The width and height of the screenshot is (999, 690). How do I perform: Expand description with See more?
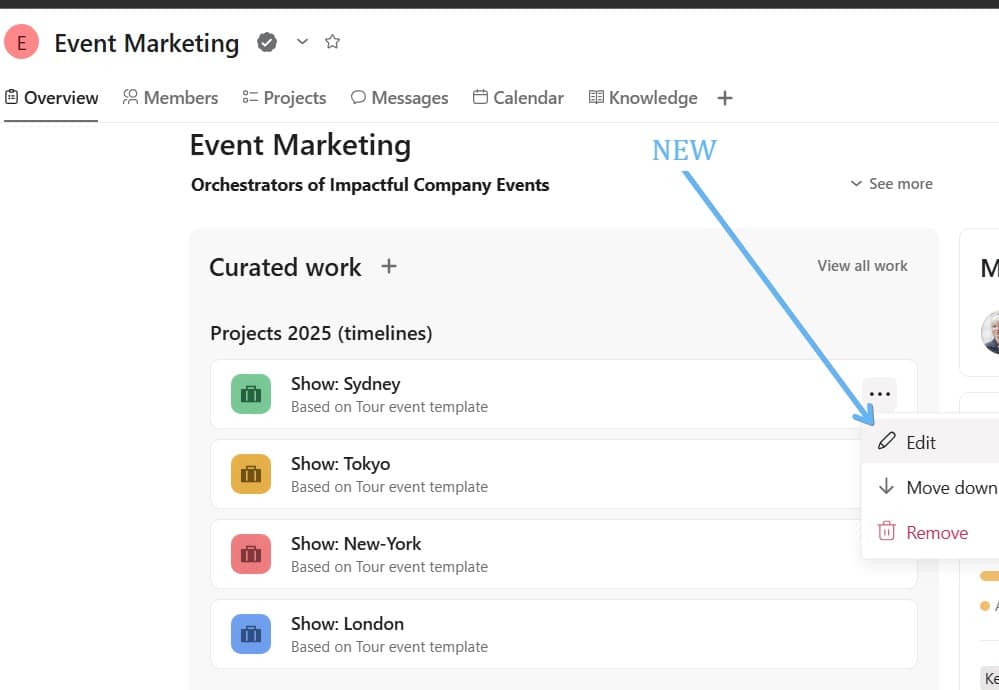891,184
